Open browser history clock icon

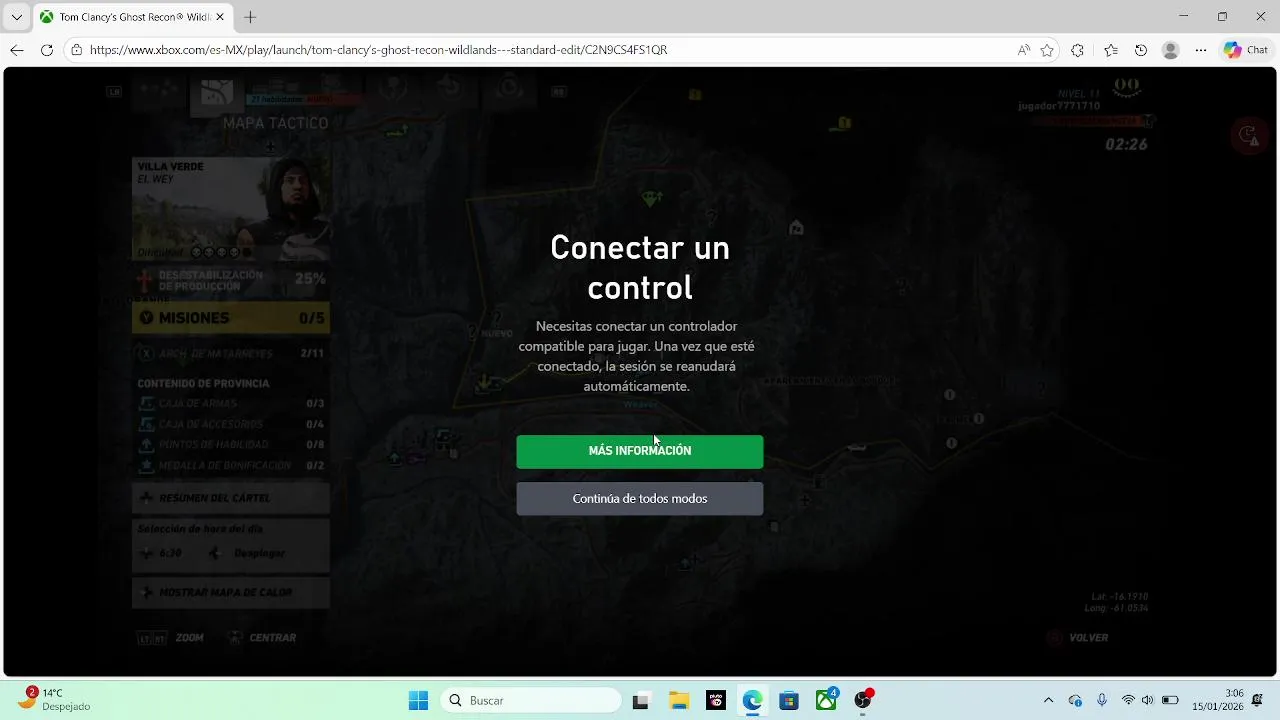coord(1141,50)
